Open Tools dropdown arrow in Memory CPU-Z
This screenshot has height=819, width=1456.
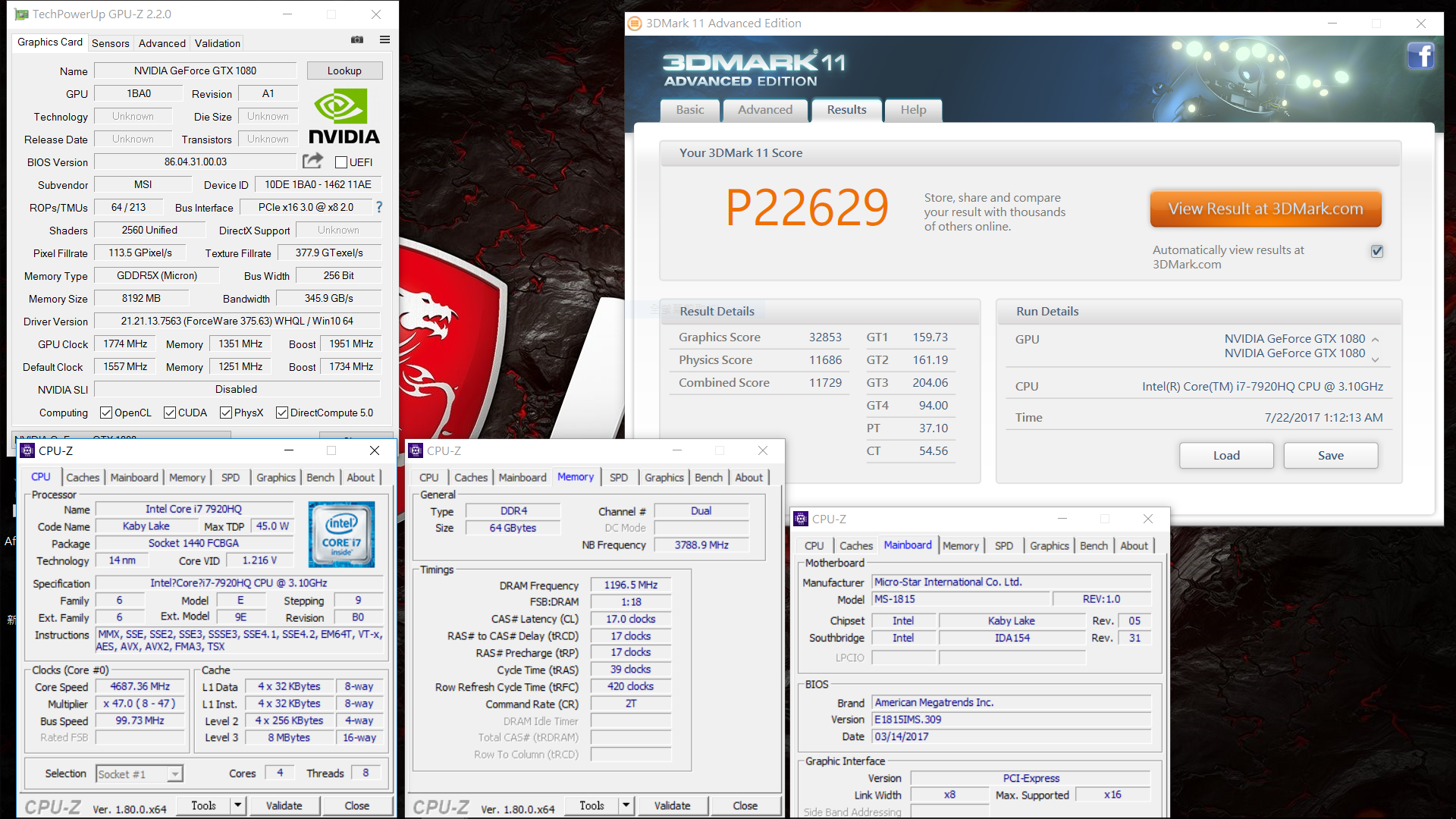[x=626, y=805]
